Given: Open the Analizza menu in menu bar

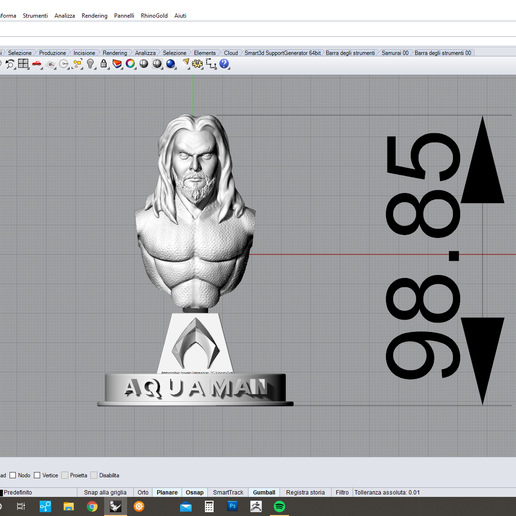Looking at the screenshot, I should pos(65,15).
